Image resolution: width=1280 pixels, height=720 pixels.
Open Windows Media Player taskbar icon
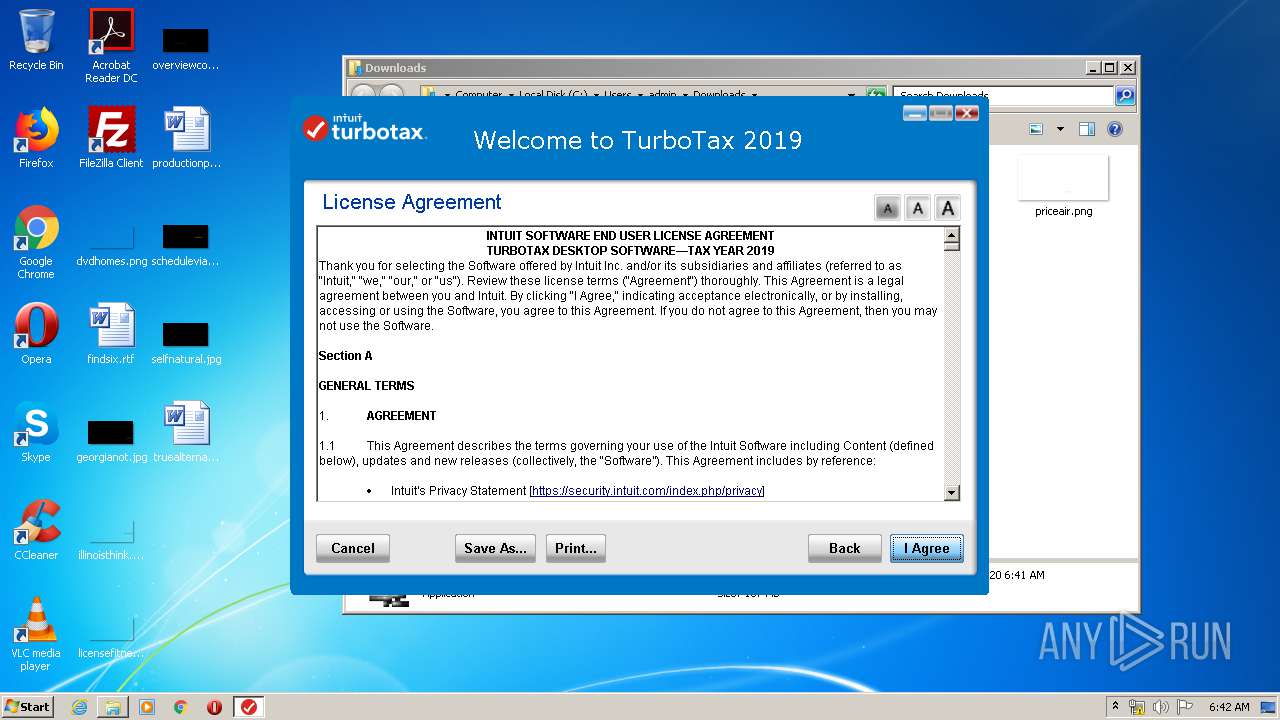[147, 707]
